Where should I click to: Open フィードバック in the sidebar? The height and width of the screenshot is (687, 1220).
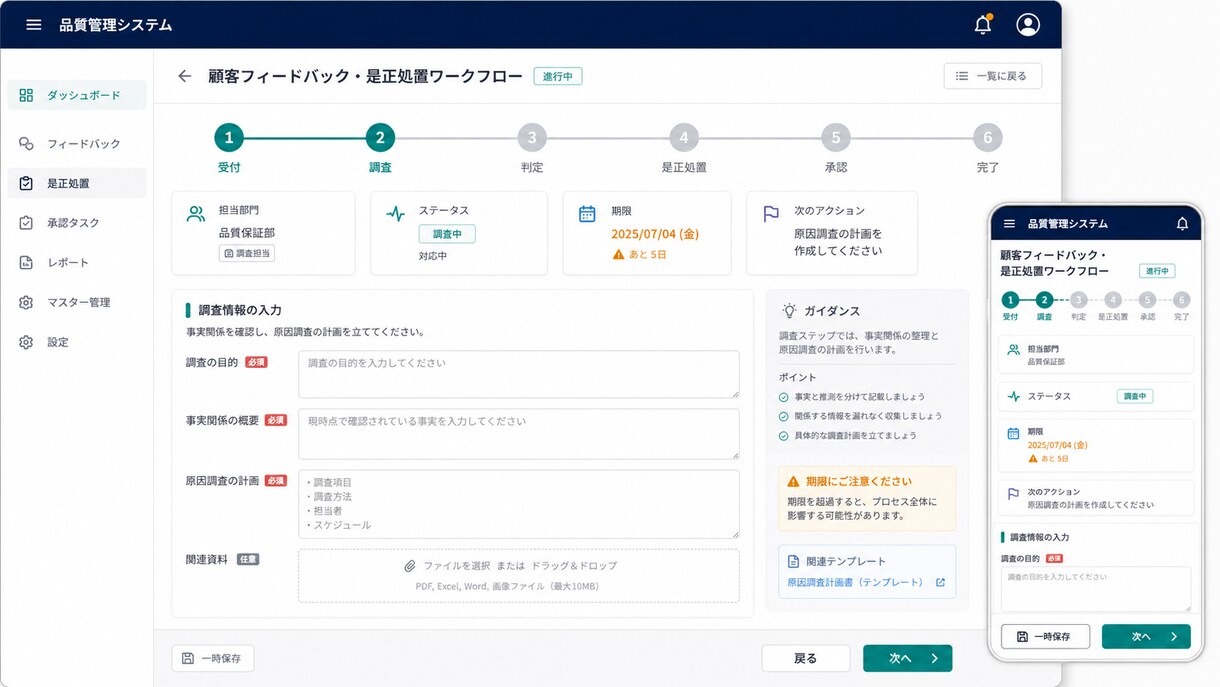77,144
